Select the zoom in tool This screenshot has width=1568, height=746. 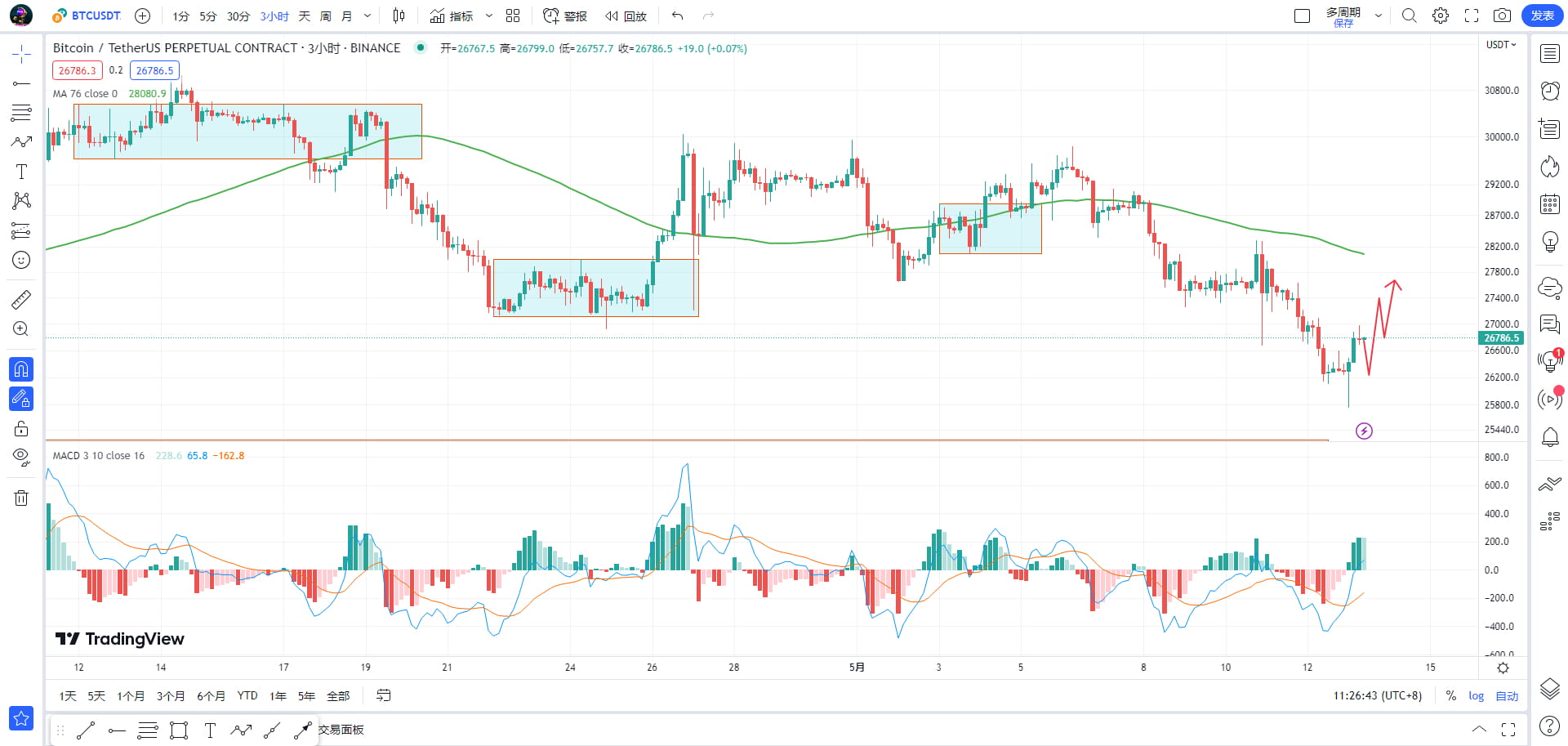pos(21,329)
